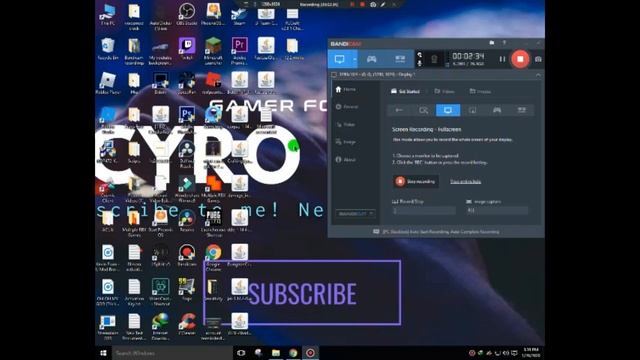This screenshot has width=640, height=360.
Task: Open Video settings in Bandicam sidebar
Action: tap(345, 124)
